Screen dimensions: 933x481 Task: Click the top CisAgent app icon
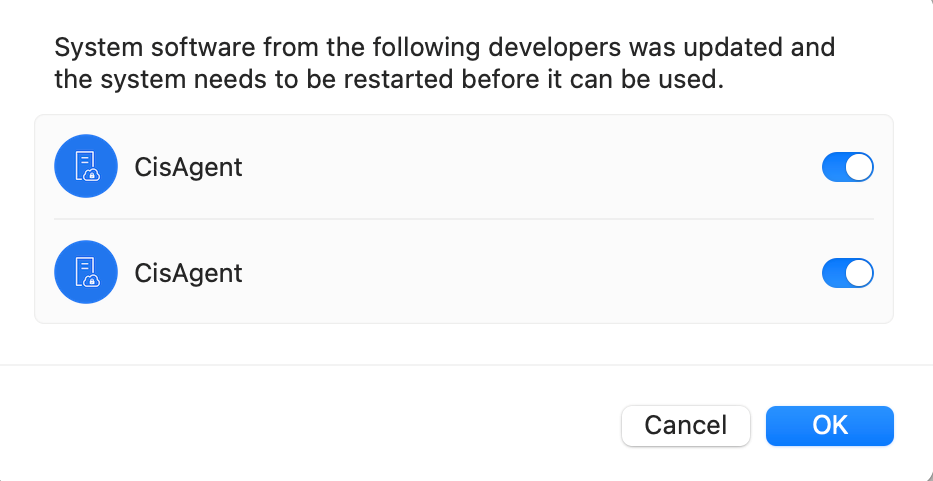click(x=85, y=167)
